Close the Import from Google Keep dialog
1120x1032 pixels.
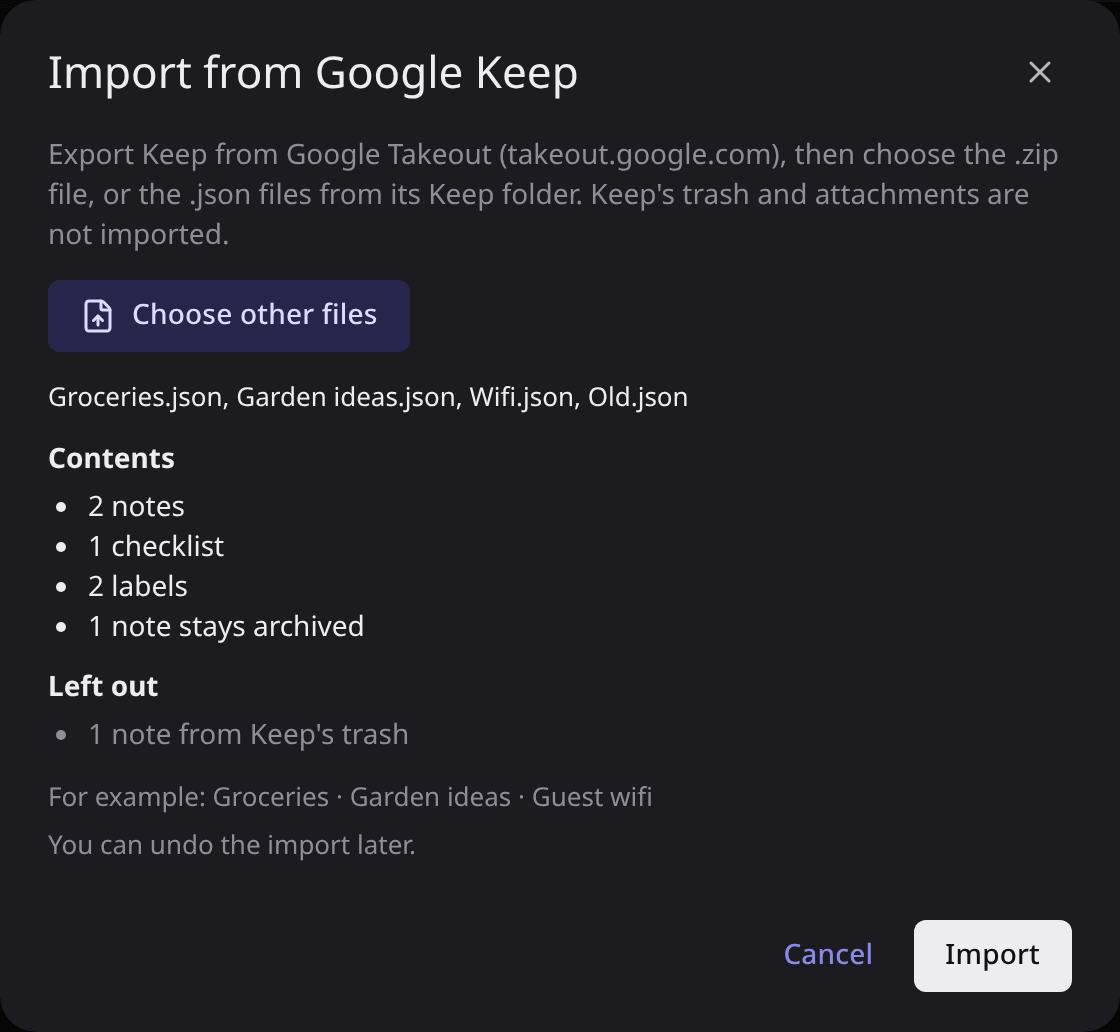click(1039, 72)
